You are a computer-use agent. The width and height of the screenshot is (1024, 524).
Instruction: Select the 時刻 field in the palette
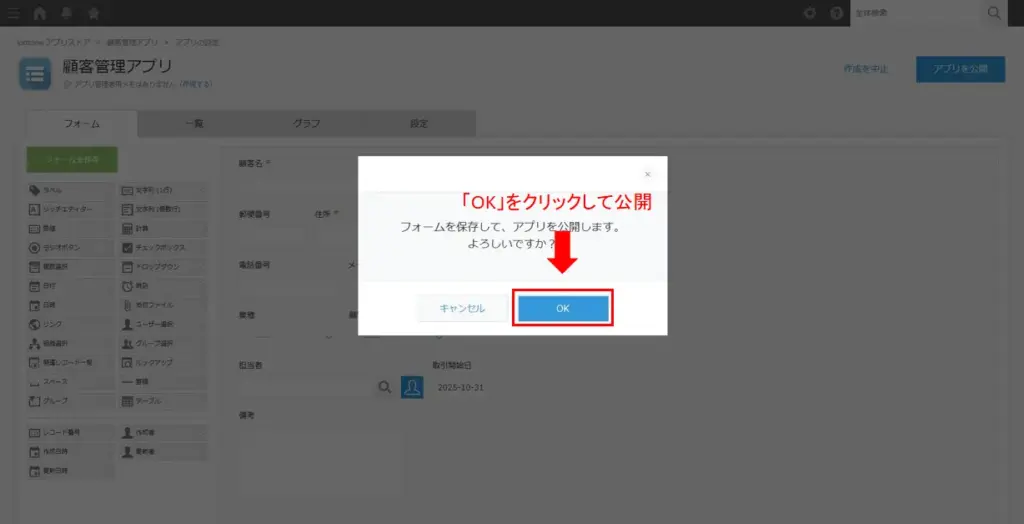(165, 286)
